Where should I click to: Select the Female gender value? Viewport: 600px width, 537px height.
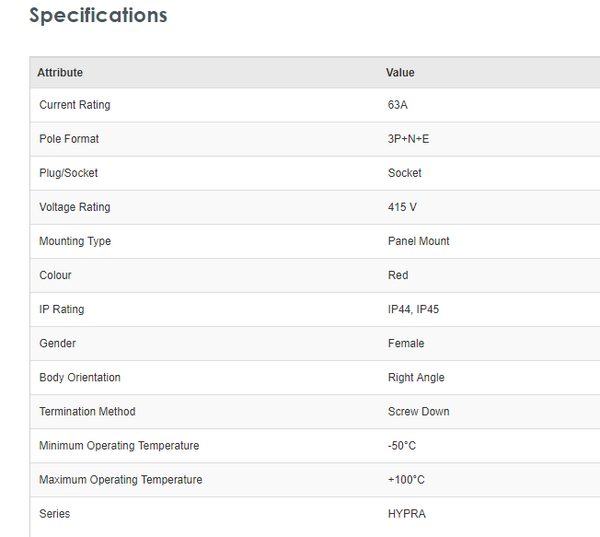click(x=406, y=343)
